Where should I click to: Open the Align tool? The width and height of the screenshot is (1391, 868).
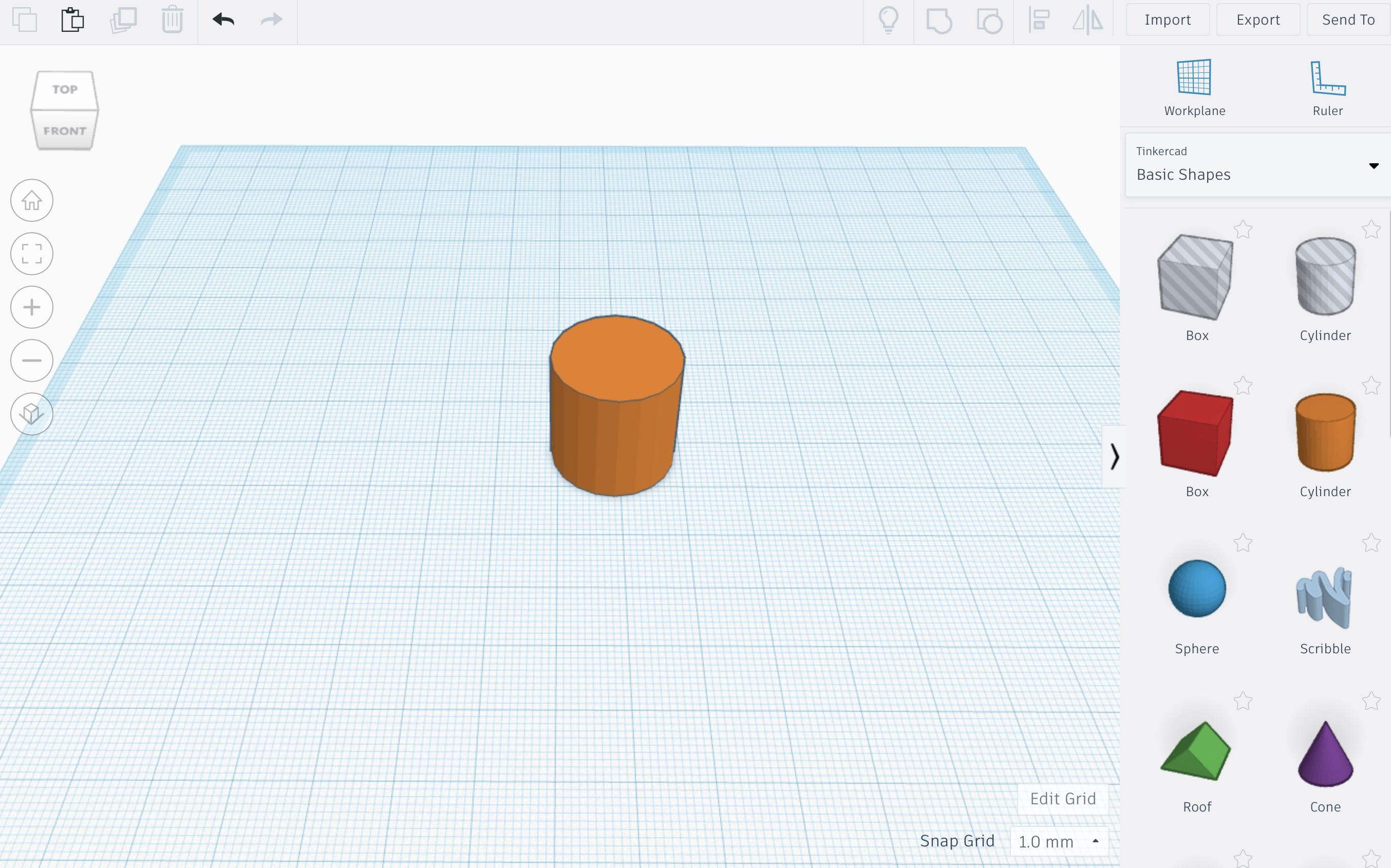(1039, 20)
